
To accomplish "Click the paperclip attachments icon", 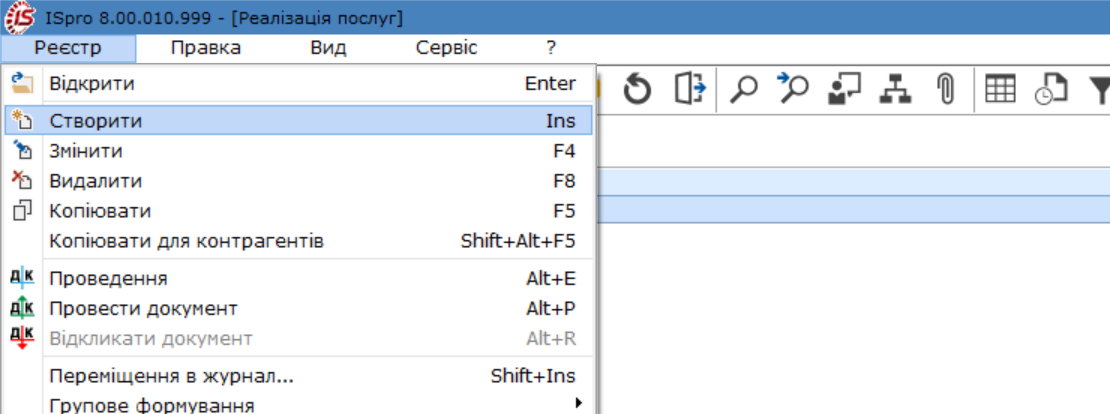I will click(x=945, y=90).
